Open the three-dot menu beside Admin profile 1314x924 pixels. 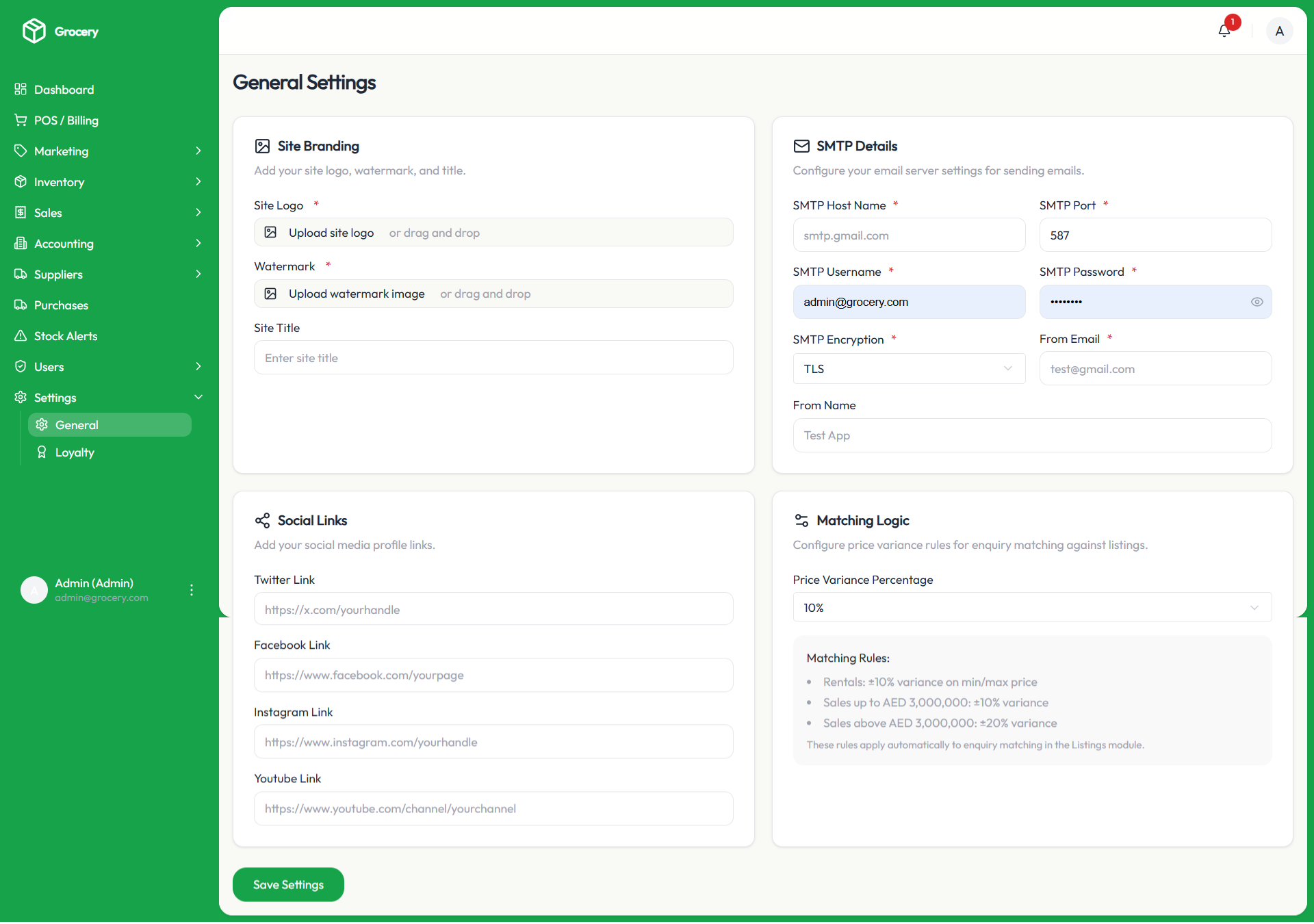(x=192, y=589)
